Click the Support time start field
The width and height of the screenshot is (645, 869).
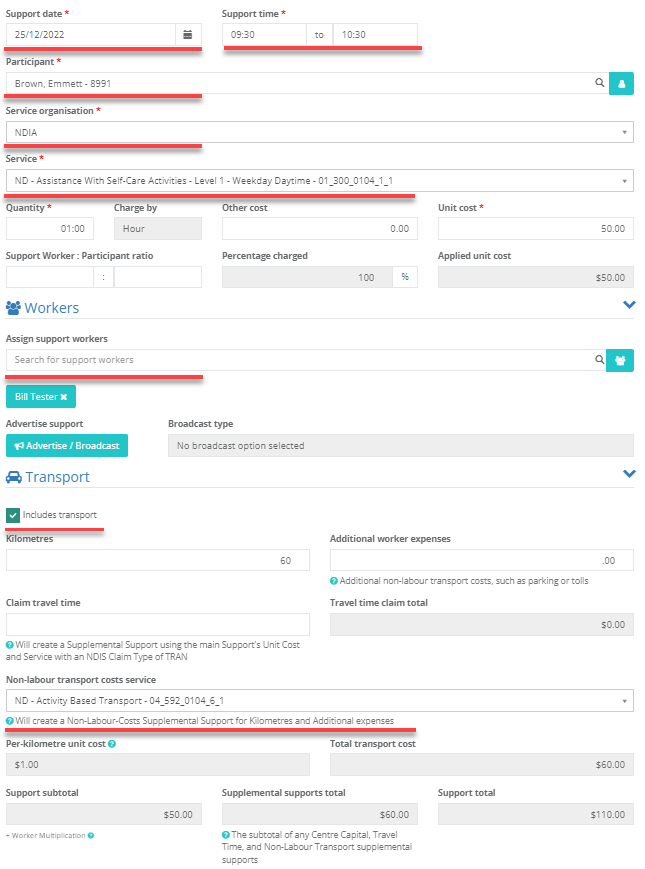click(x=264, y=34)
